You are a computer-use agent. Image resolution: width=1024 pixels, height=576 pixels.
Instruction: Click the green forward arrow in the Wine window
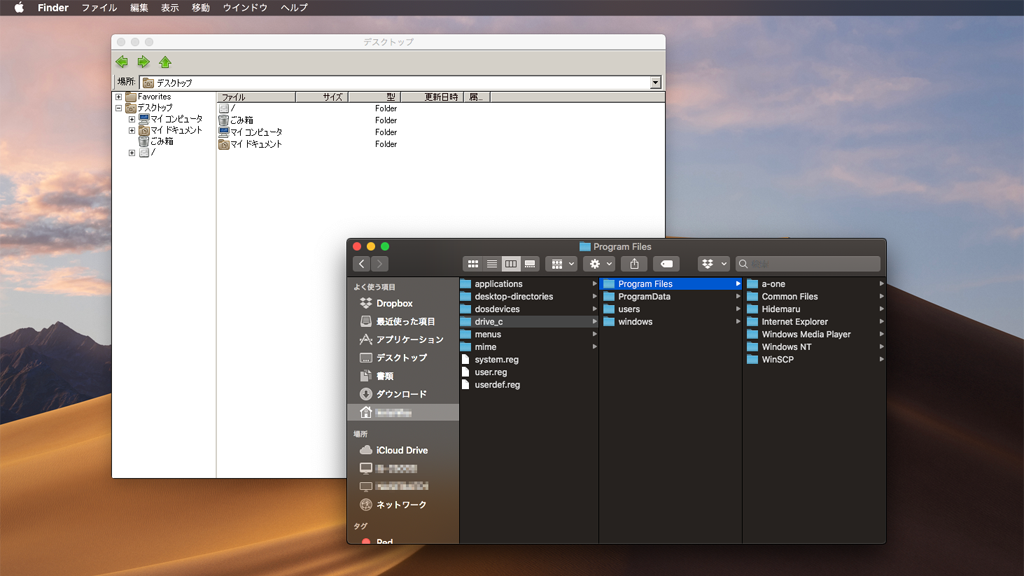[x=143, y=62]
